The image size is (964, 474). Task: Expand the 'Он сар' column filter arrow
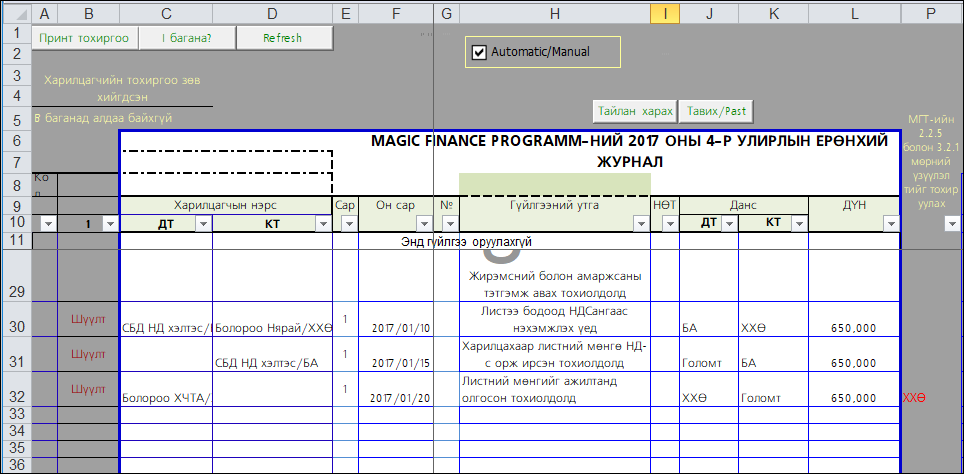[426, 224]
